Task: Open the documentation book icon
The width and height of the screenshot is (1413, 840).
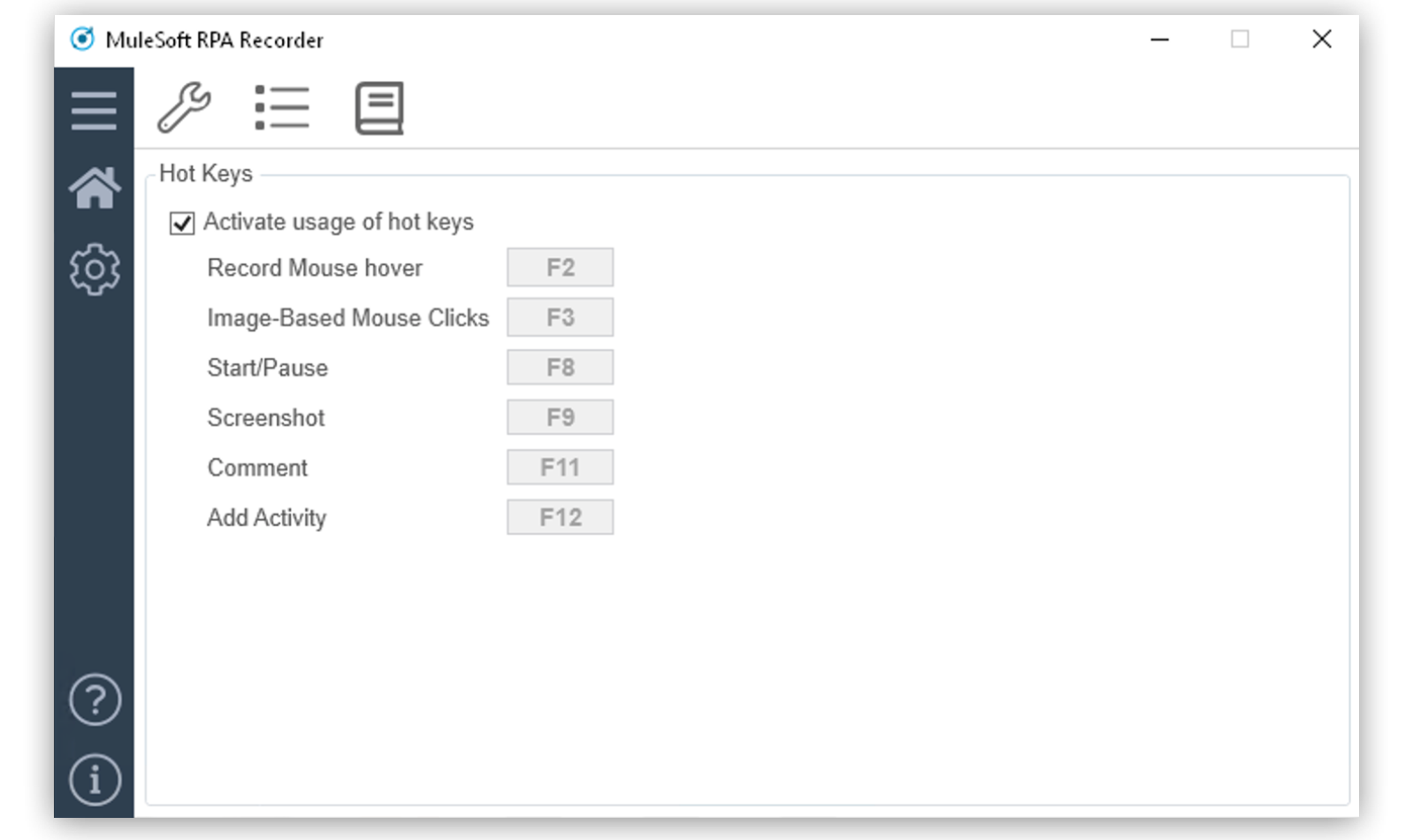Action: [x=378, y=107]
